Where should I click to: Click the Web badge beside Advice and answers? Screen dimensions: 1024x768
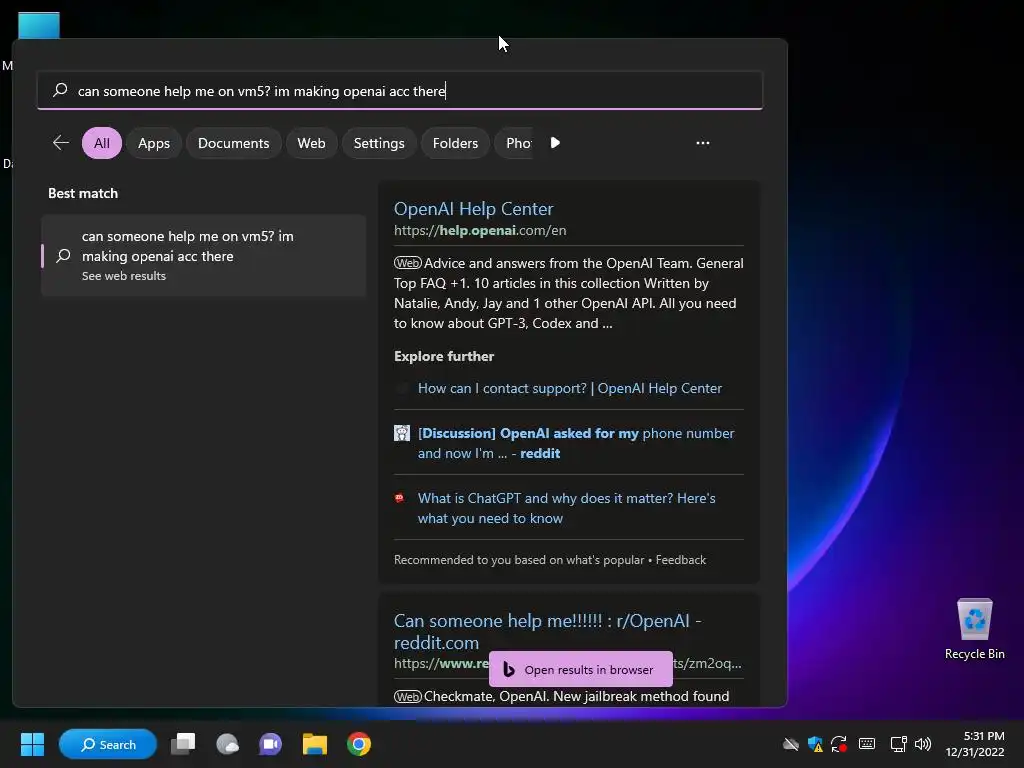[408, 263]
